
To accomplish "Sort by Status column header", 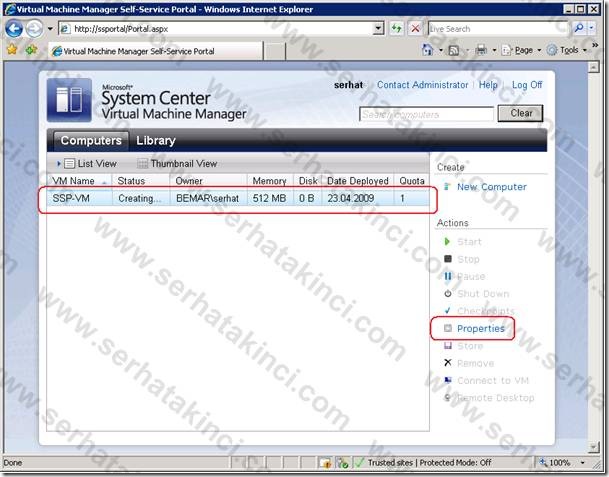I will 141,181.
